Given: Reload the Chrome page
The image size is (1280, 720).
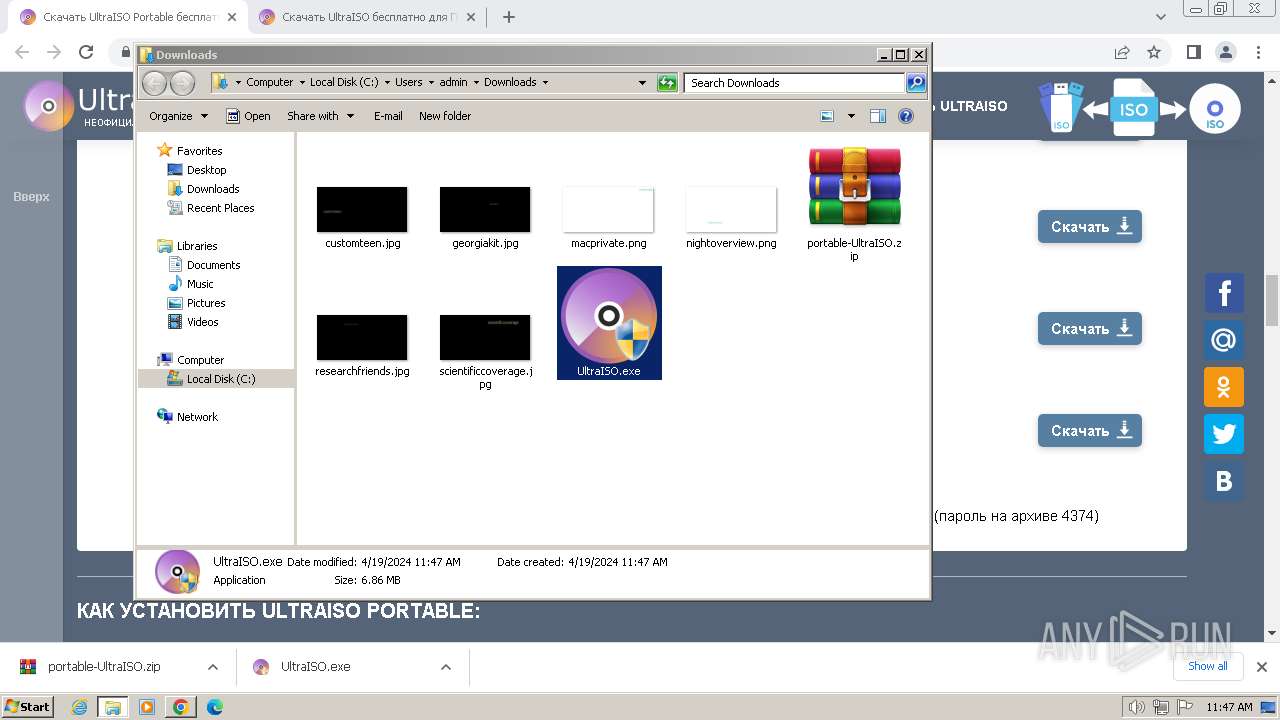Looking at the screenshot, I should tap(86, 52).
